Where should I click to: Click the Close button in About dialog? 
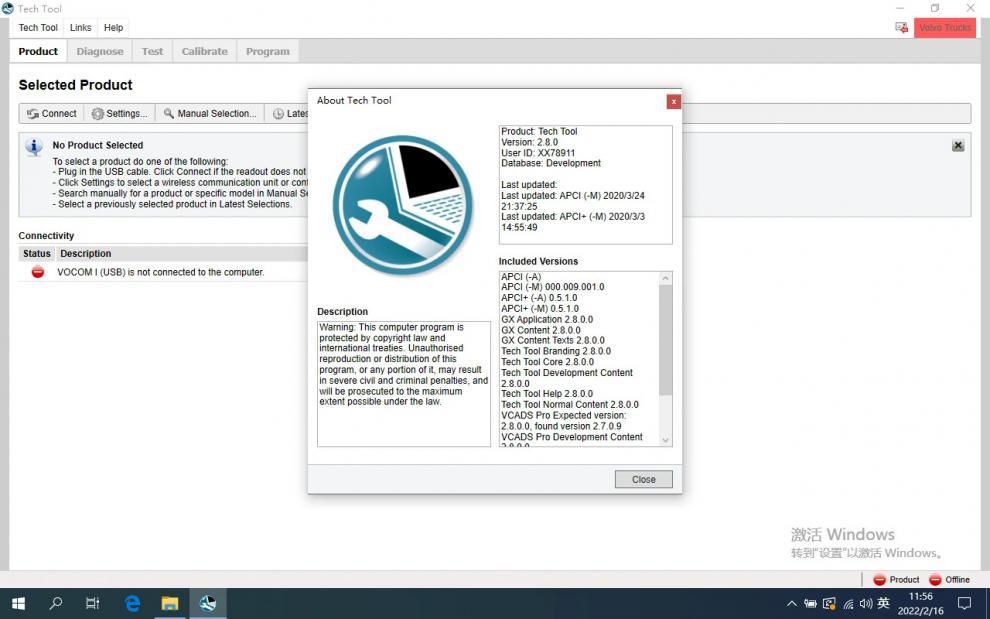click(x=643, y=479)
